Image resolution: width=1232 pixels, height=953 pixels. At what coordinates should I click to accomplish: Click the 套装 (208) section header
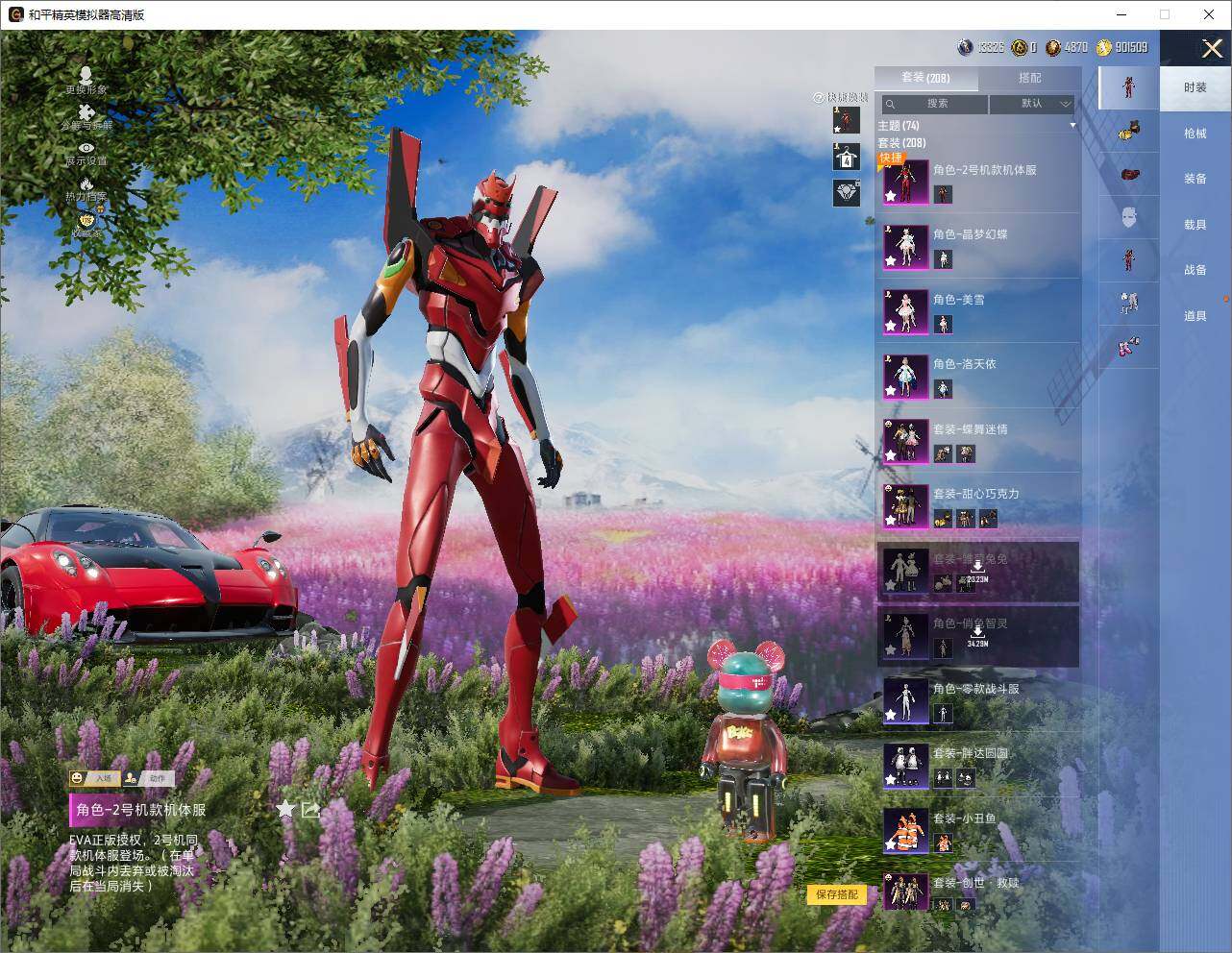tap(901, 143)
